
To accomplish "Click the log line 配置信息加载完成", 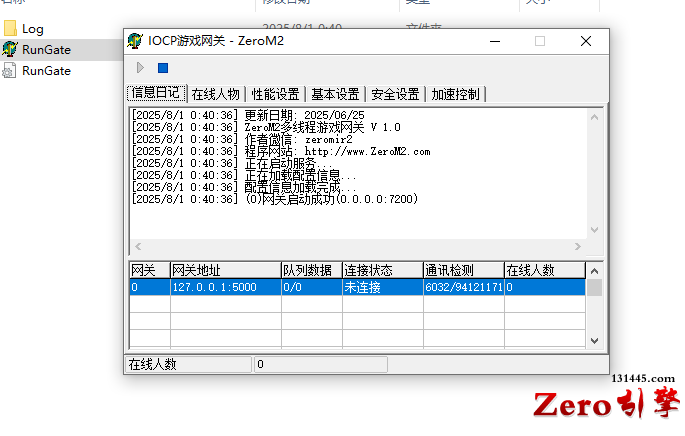I will [x=244, y=187].
